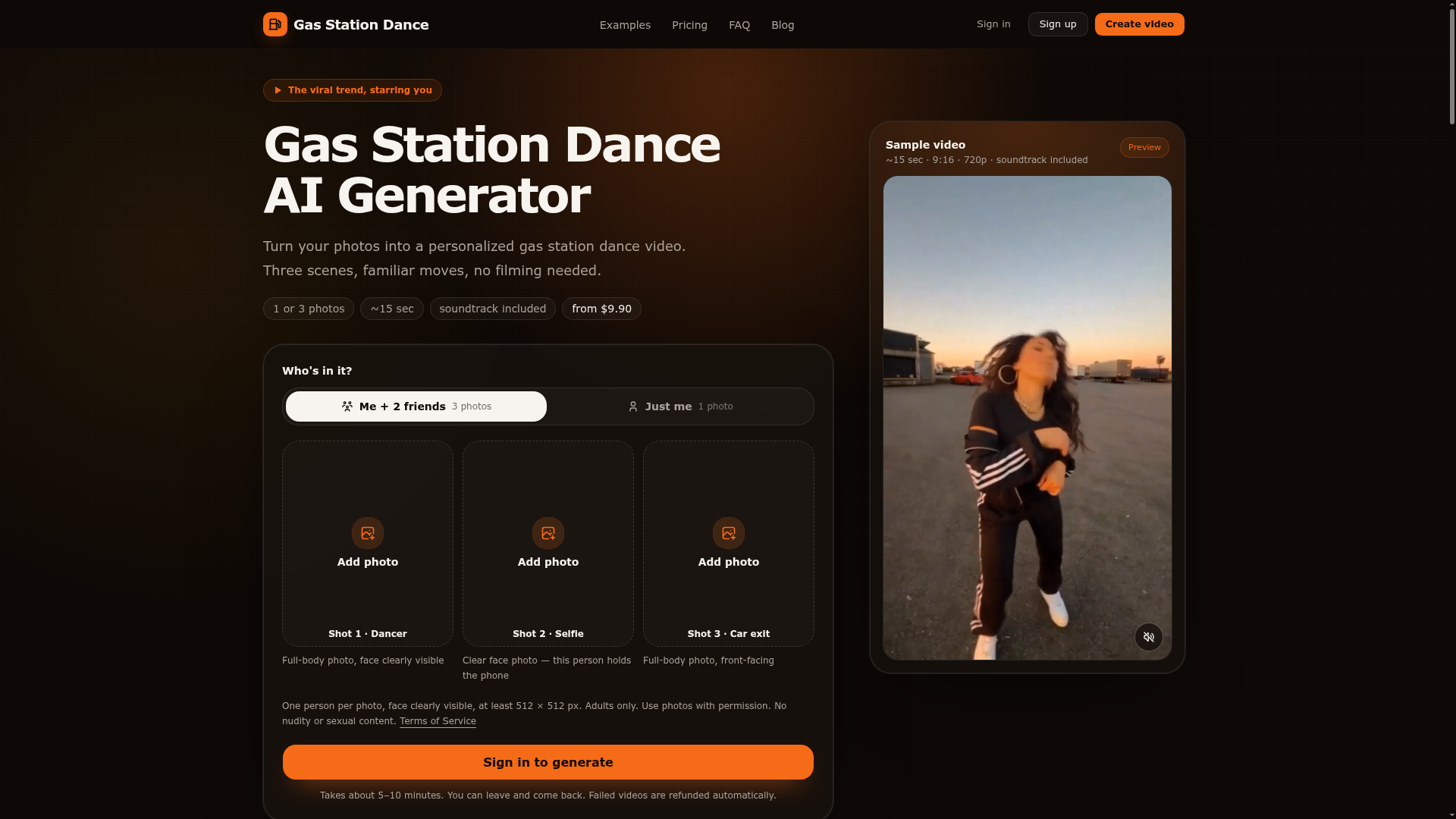Click the 'Shot 3 · Car exit' label

click(729, 634)
